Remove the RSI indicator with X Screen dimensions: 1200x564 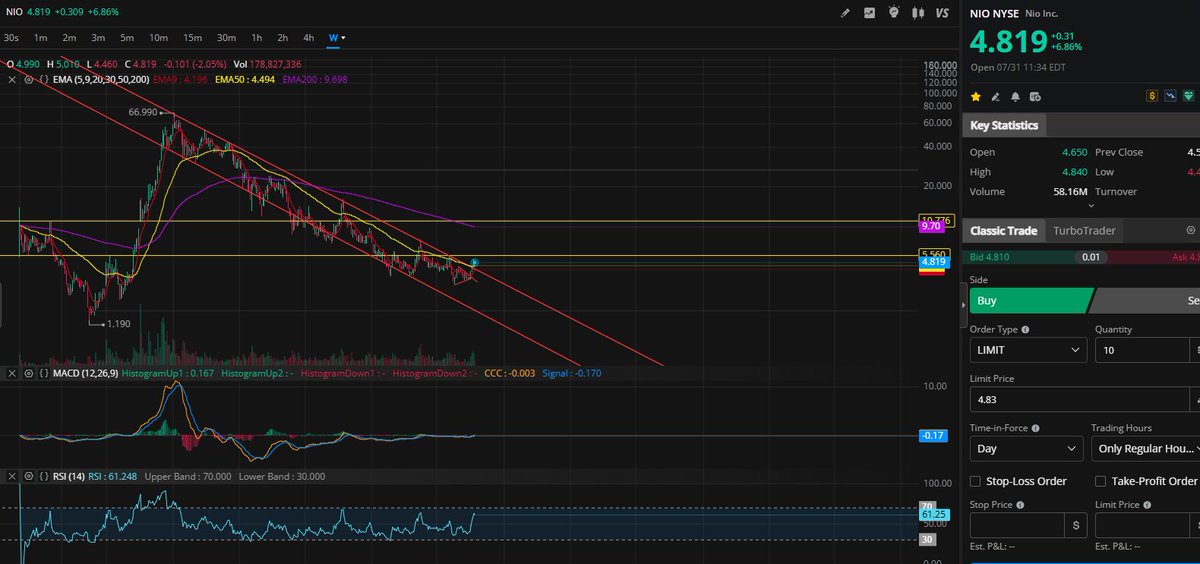click(x=12, y=476)
